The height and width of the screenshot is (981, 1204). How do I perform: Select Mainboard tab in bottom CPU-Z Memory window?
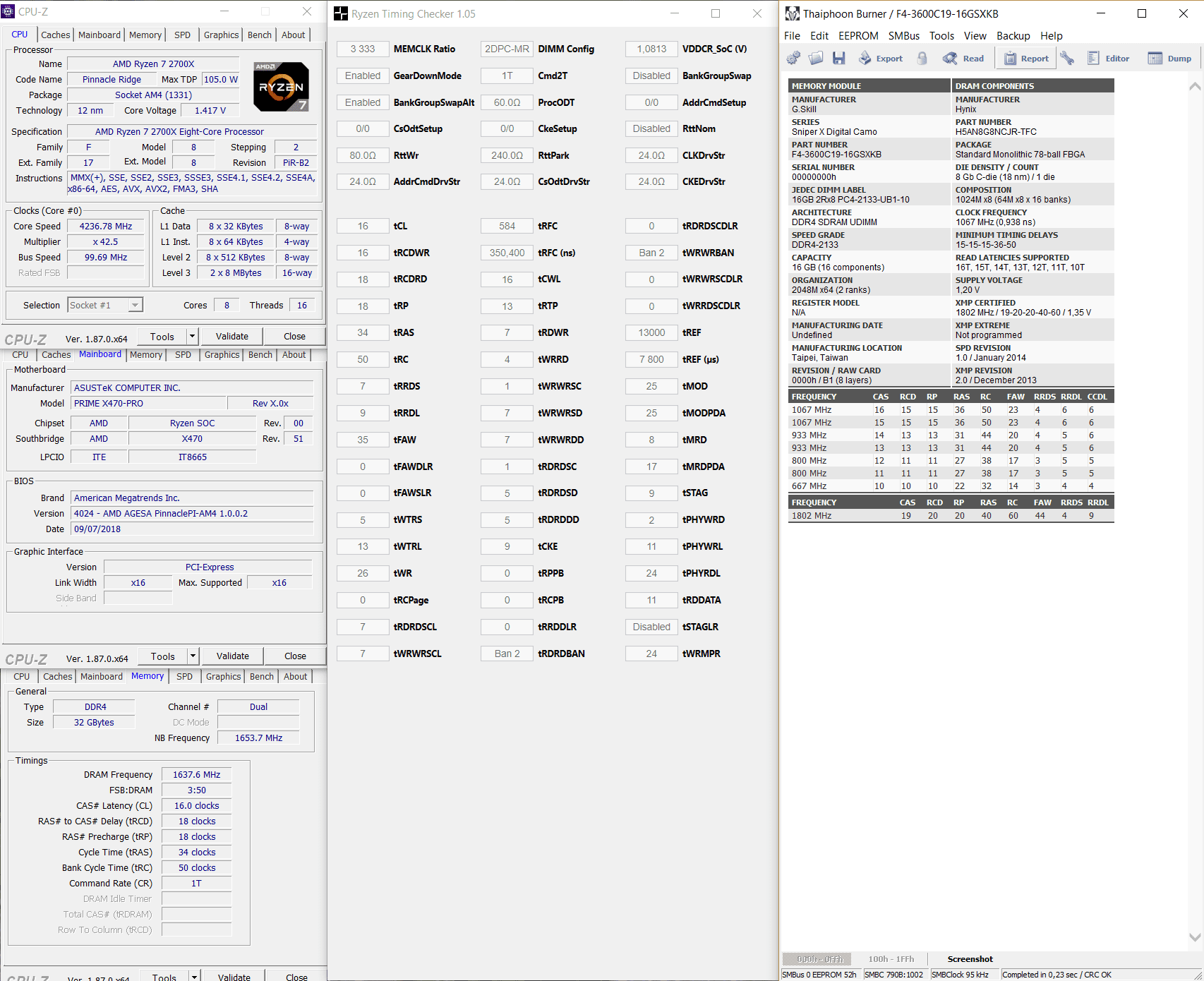102,676
